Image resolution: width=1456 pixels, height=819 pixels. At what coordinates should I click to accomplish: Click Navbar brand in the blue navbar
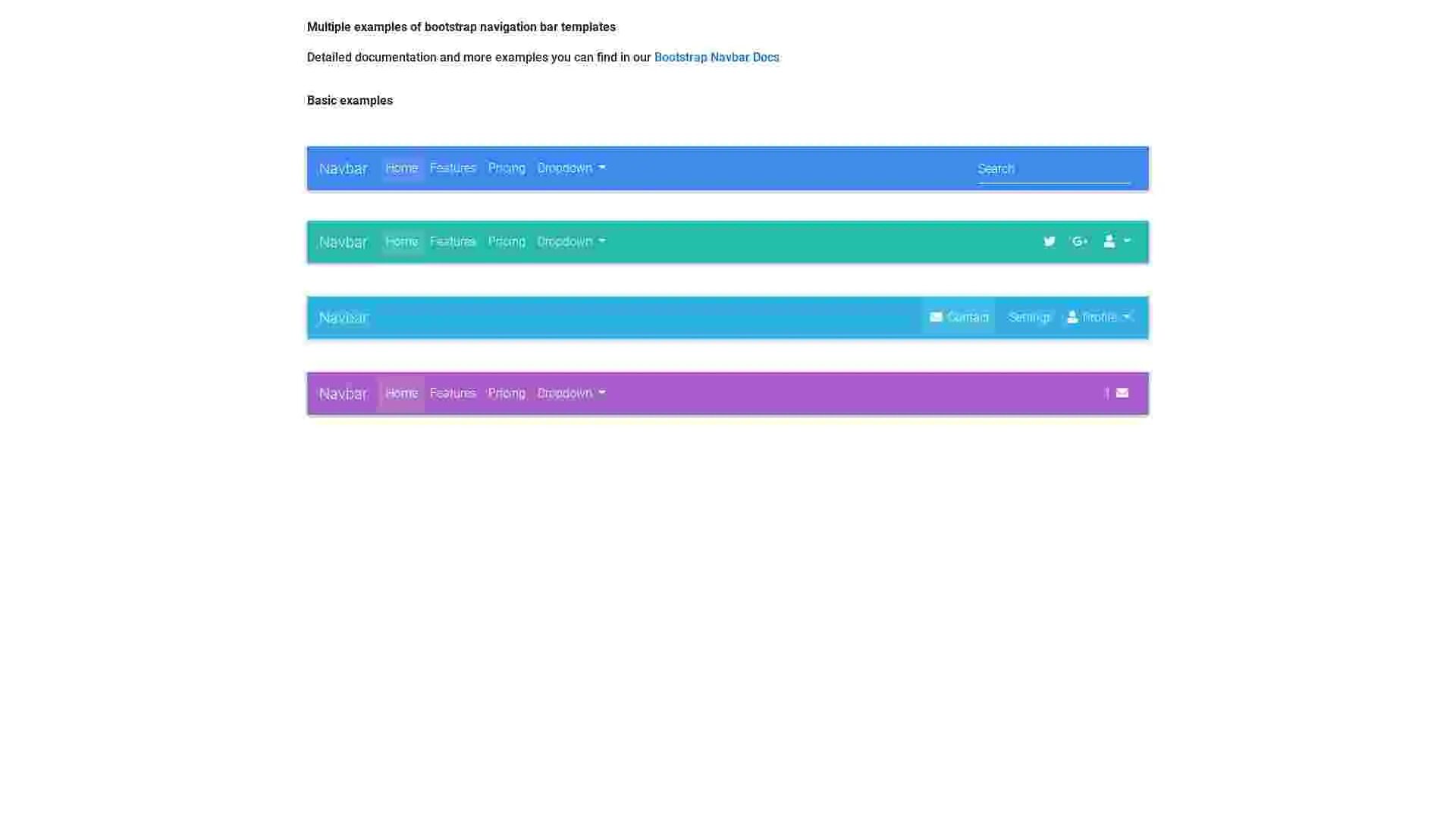(343, 168)
